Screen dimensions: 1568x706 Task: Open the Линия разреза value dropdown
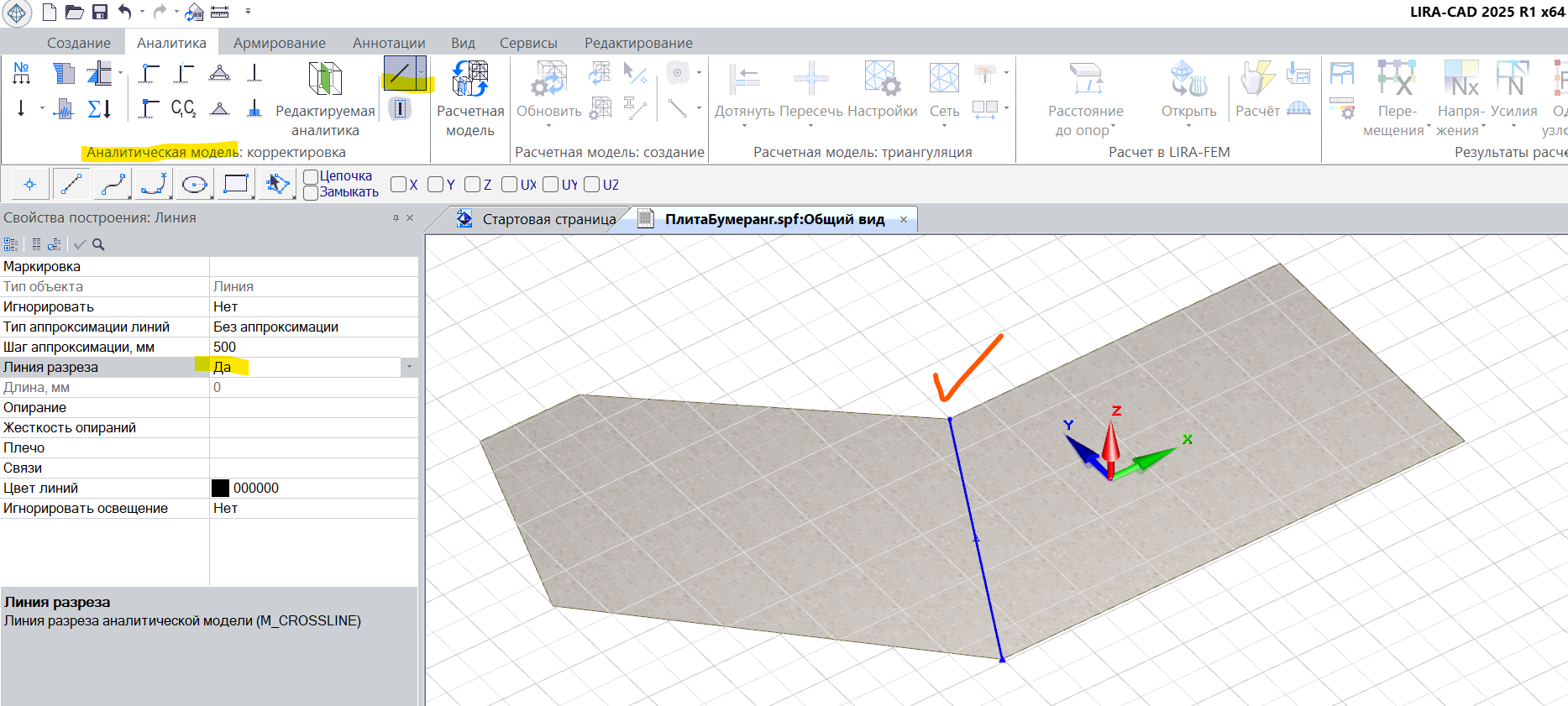[409, 367]
